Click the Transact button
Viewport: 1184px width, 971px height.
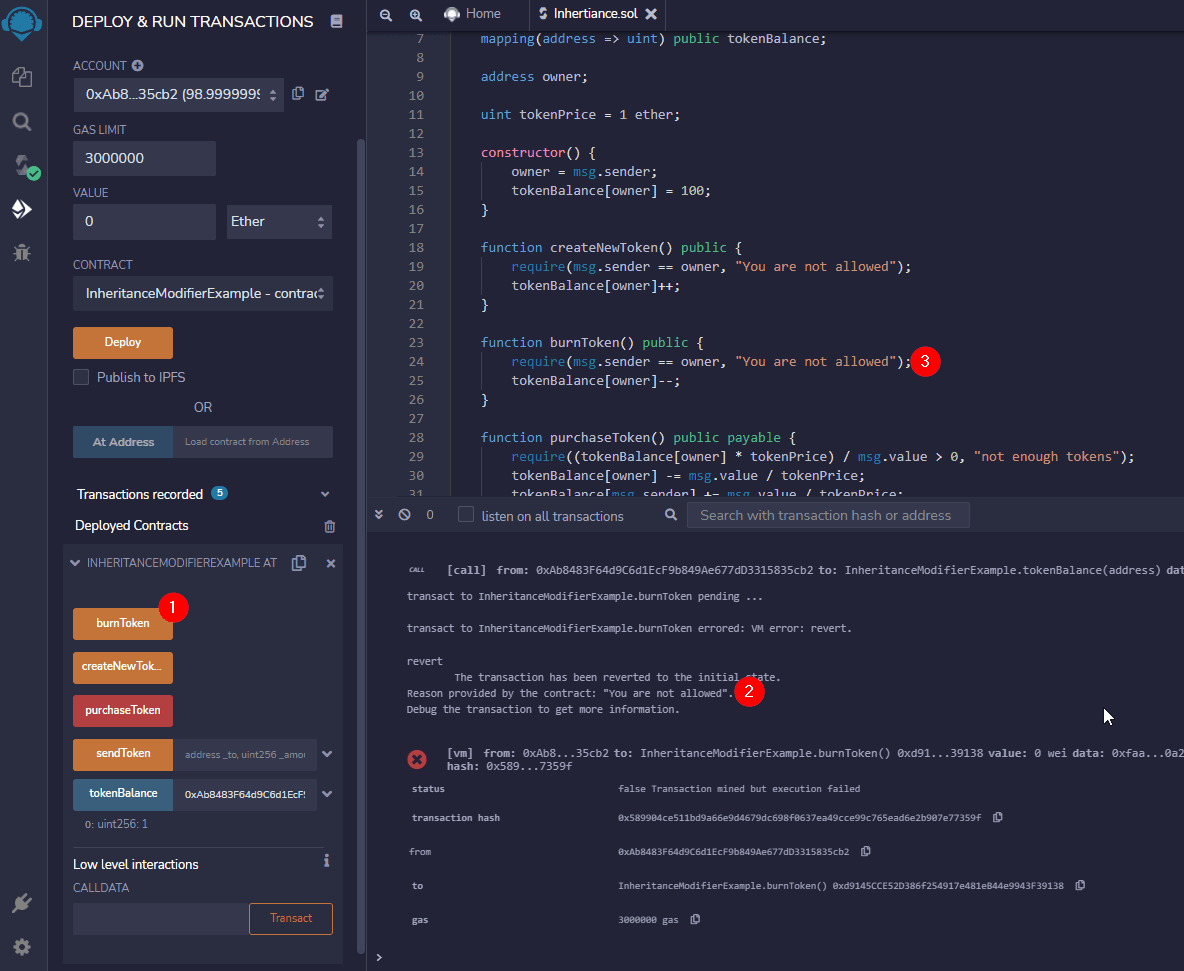291,919
